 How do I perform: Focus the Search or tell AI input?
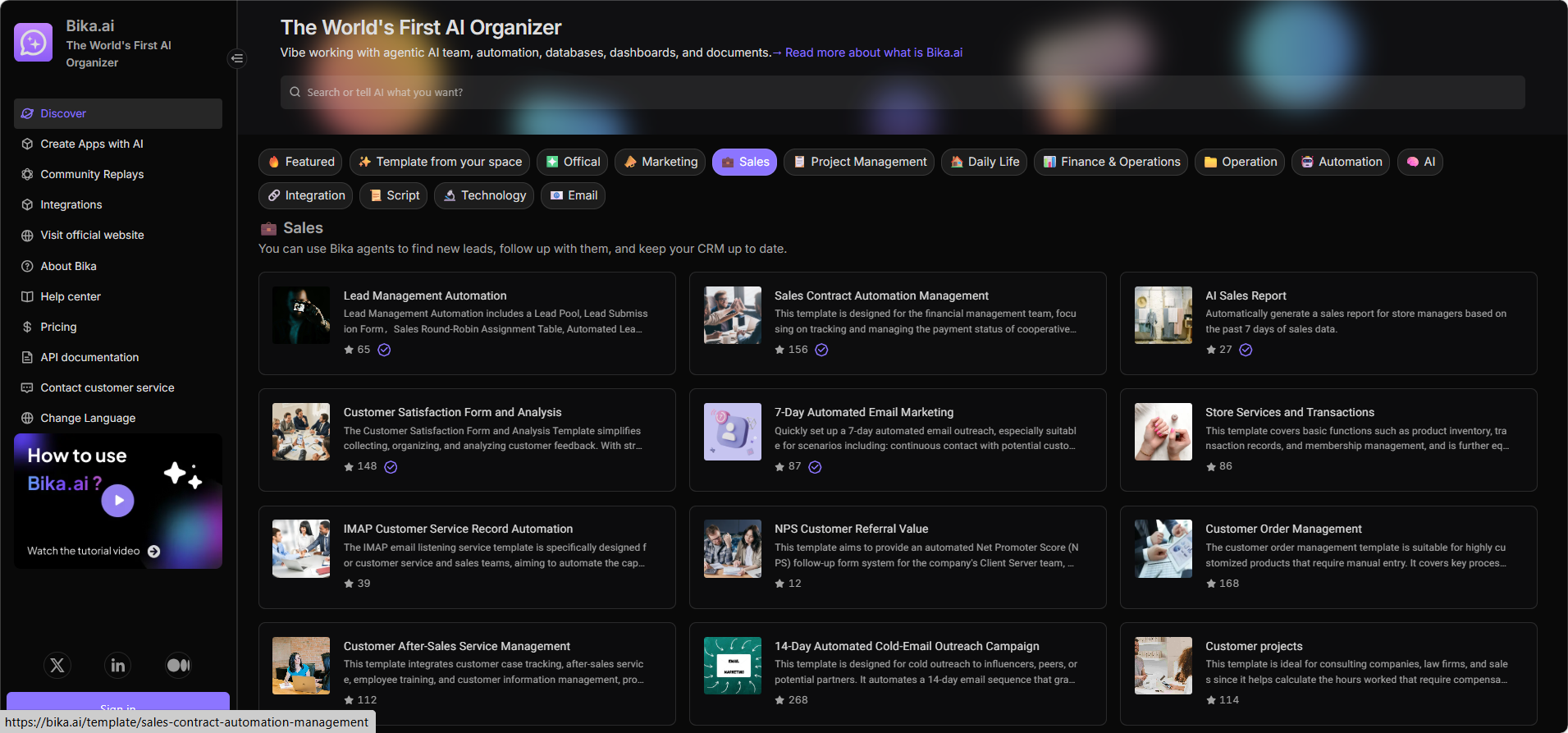click(x=903, y=93)
